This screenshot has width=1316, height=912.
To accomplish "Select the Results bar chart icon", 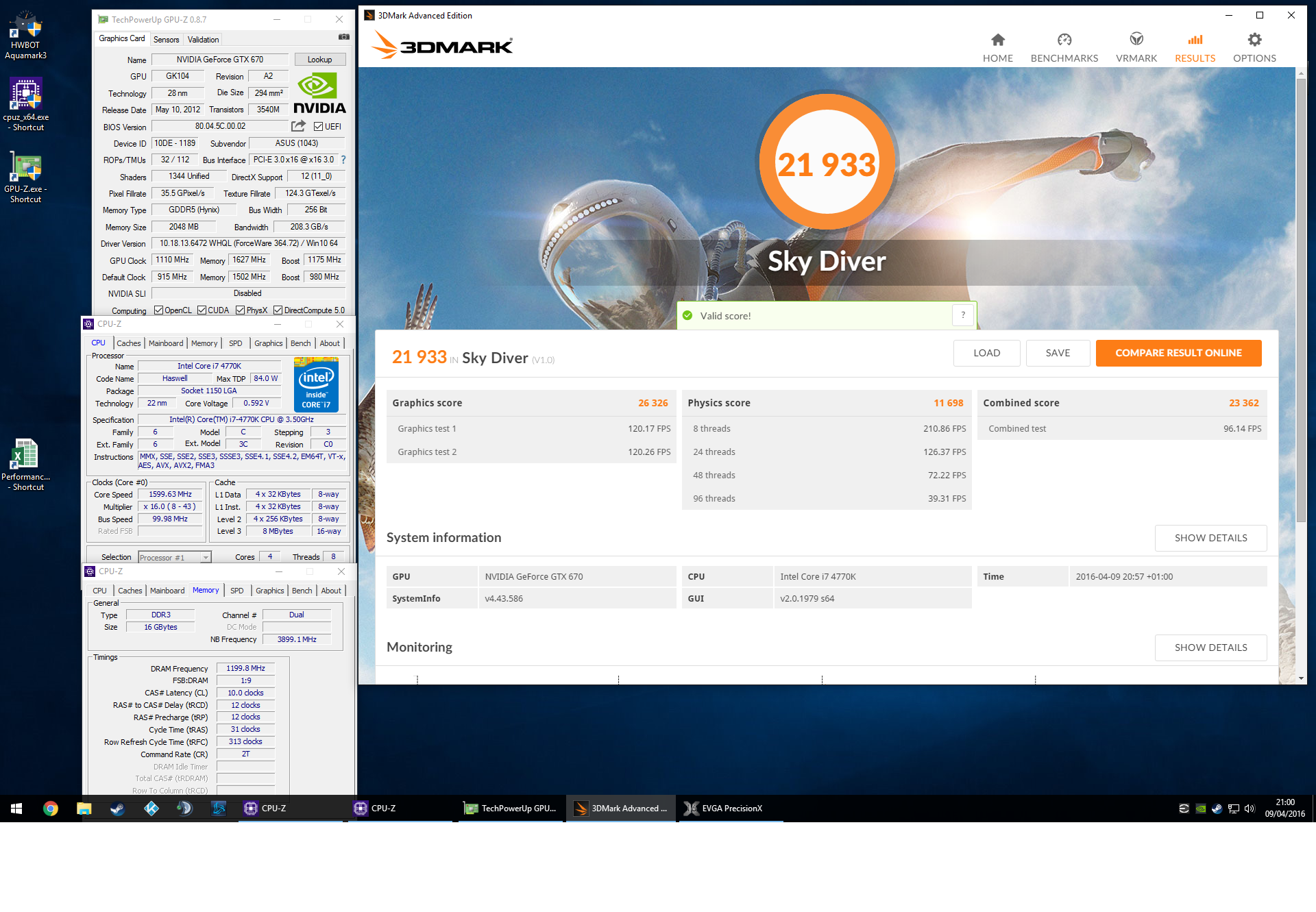I will click(1195, 40).
